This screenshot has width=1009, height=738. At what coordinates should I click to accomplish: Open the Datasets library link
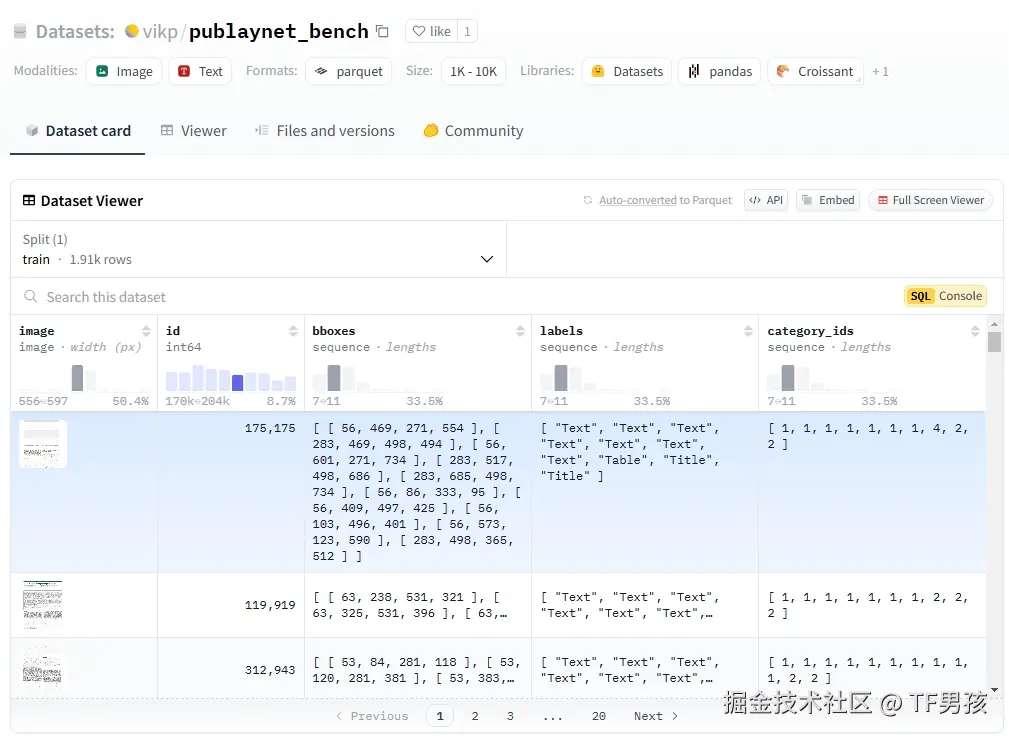[626, 71]
